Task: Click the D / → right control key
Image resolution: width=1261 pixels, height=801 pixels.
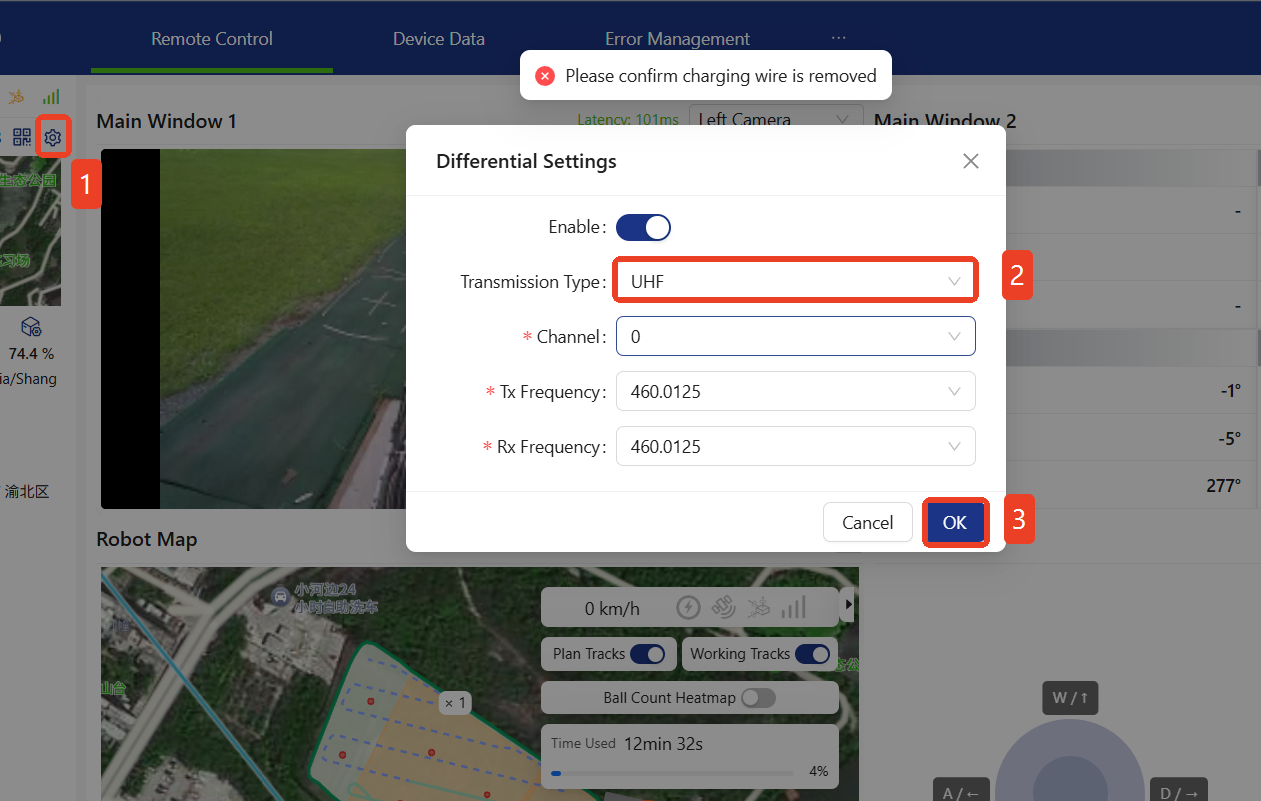Action: pyautogui.click(x=1179, y=792)
